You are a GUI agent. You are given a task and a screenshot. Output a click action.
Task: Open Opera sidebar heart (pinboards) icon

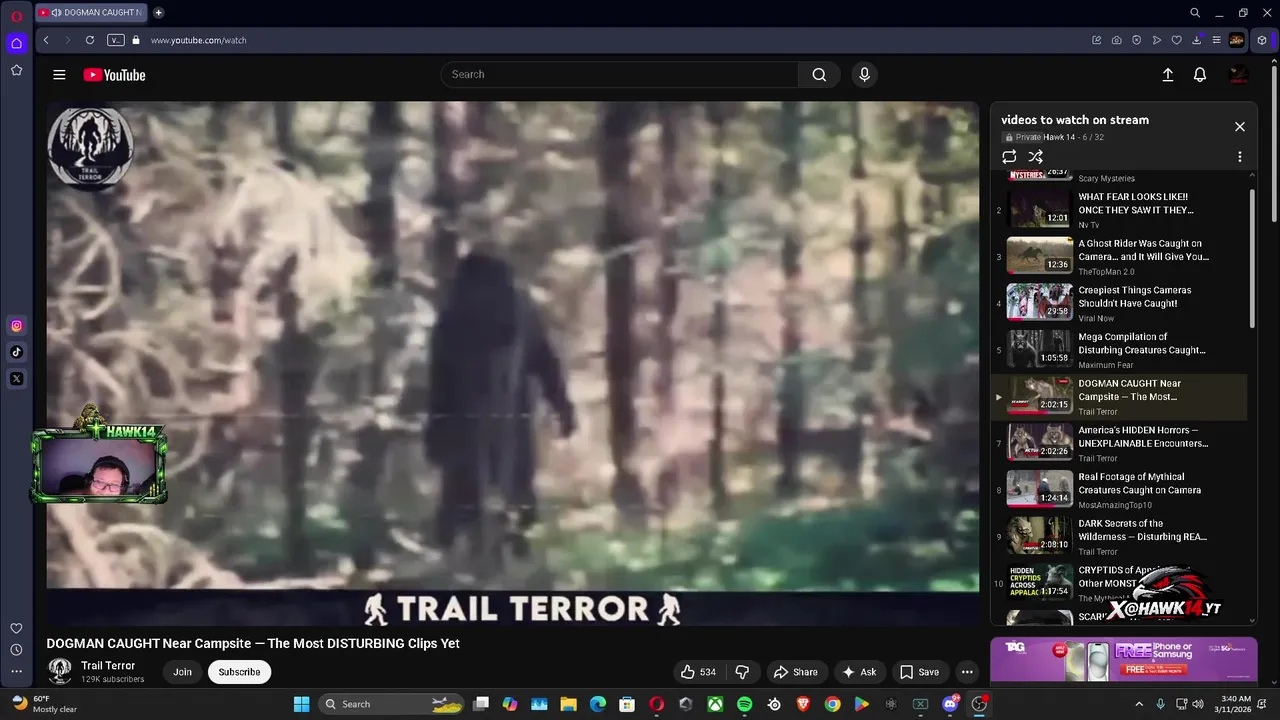tap(16, 628)
